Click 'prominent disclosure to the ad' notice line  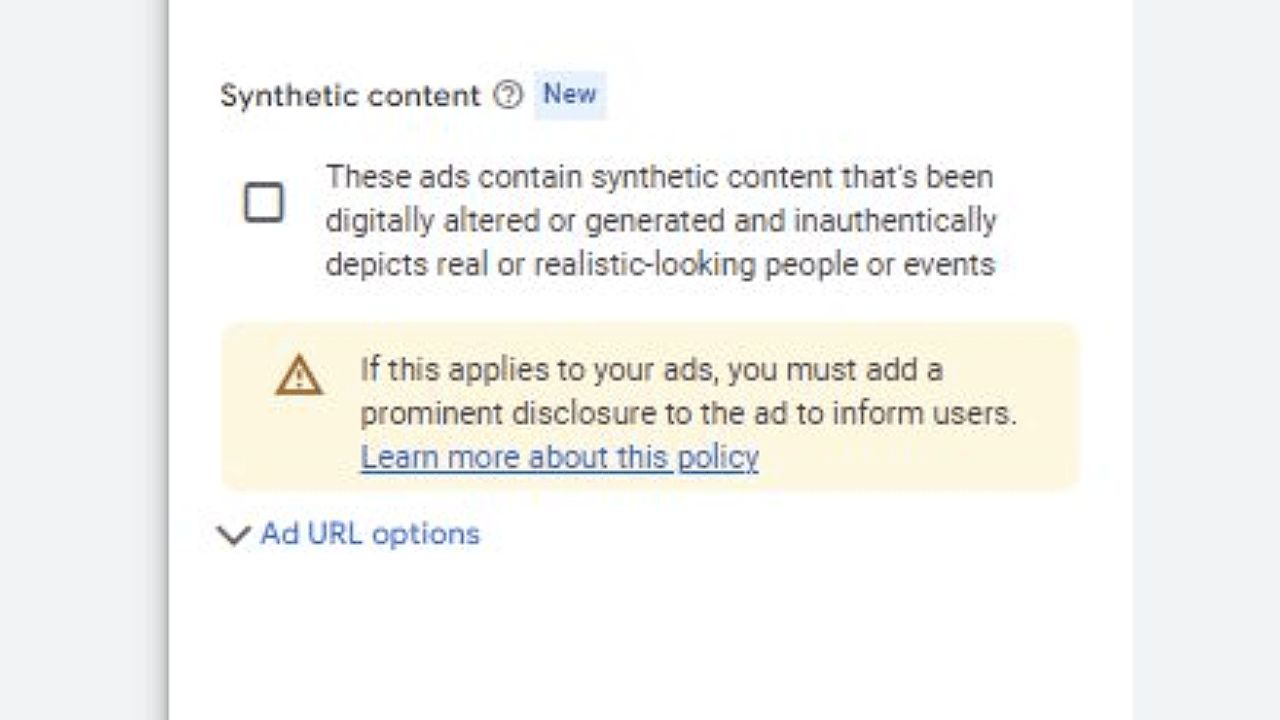click(688, 413)
